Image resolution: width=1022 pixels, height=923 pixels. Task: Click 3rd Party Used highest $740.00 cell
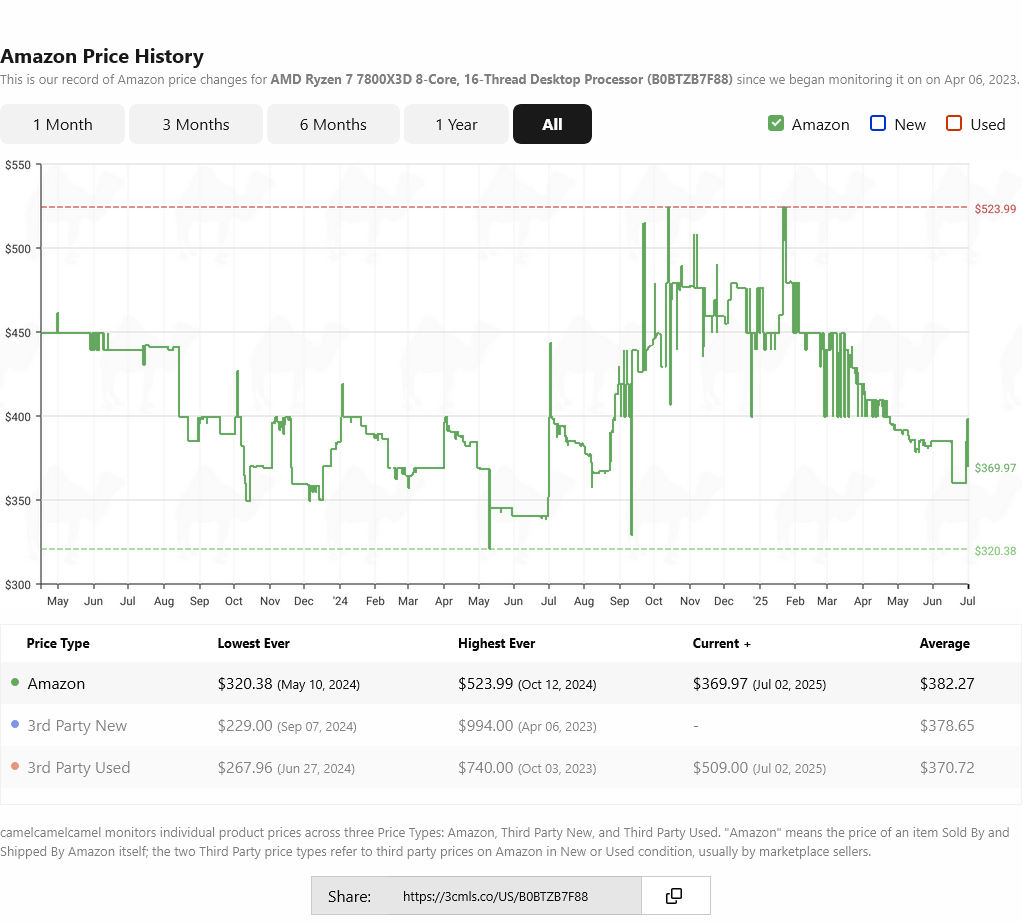tap(527, 768)
